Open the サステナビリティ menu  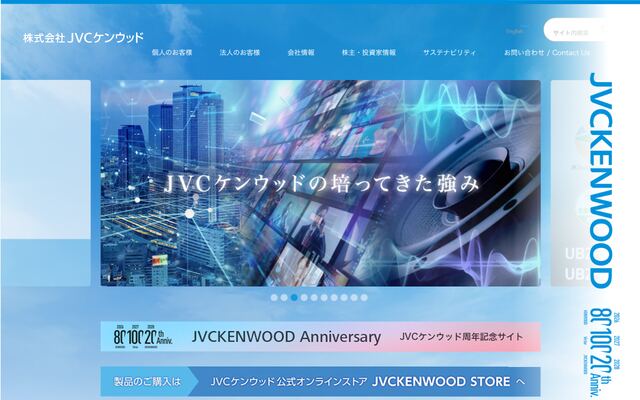tap(449, 52)
